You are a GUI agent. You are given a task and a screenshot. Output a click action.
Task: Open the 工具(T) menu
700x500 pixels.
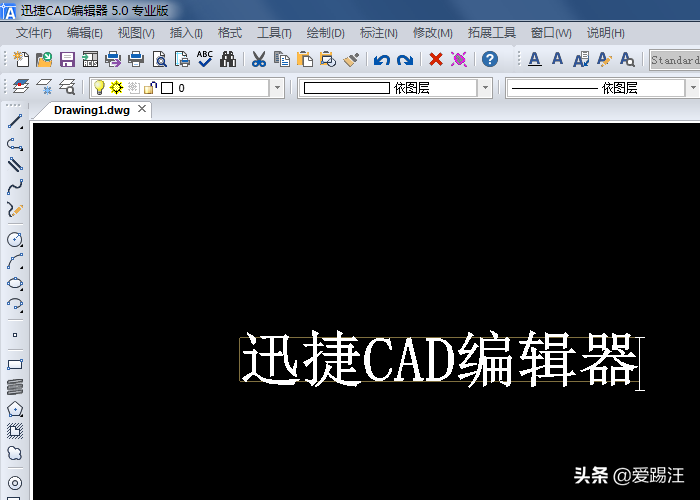coord(274,33)
